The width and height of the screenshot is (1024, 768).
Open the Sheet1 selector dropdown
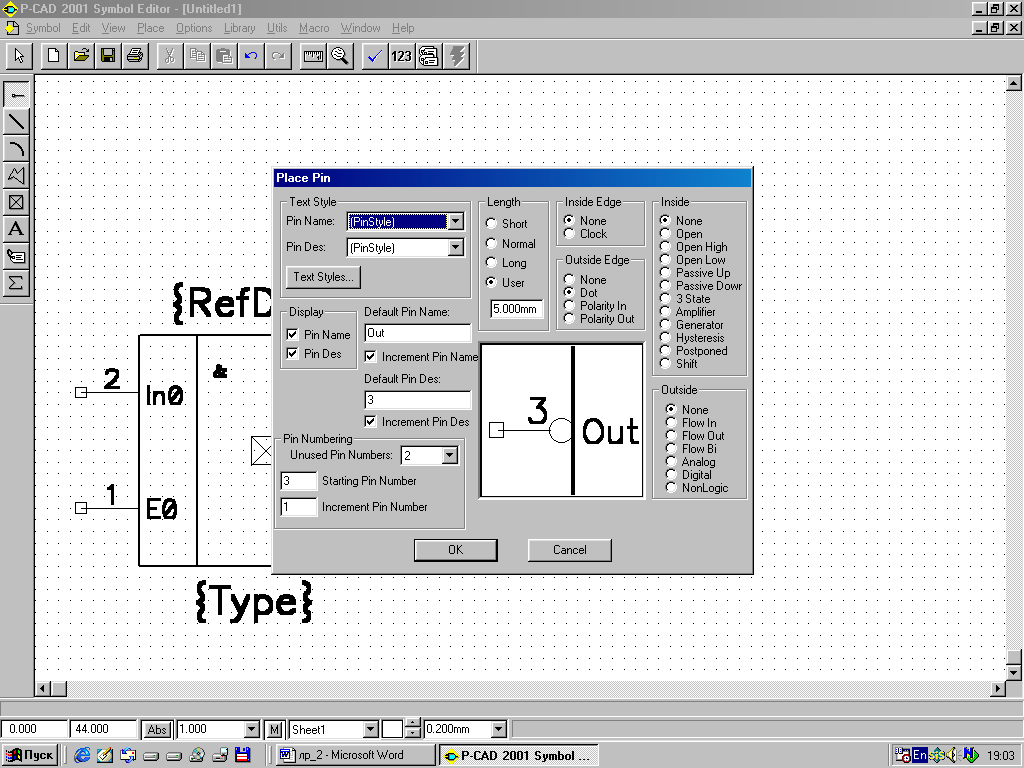coord(370,729)
